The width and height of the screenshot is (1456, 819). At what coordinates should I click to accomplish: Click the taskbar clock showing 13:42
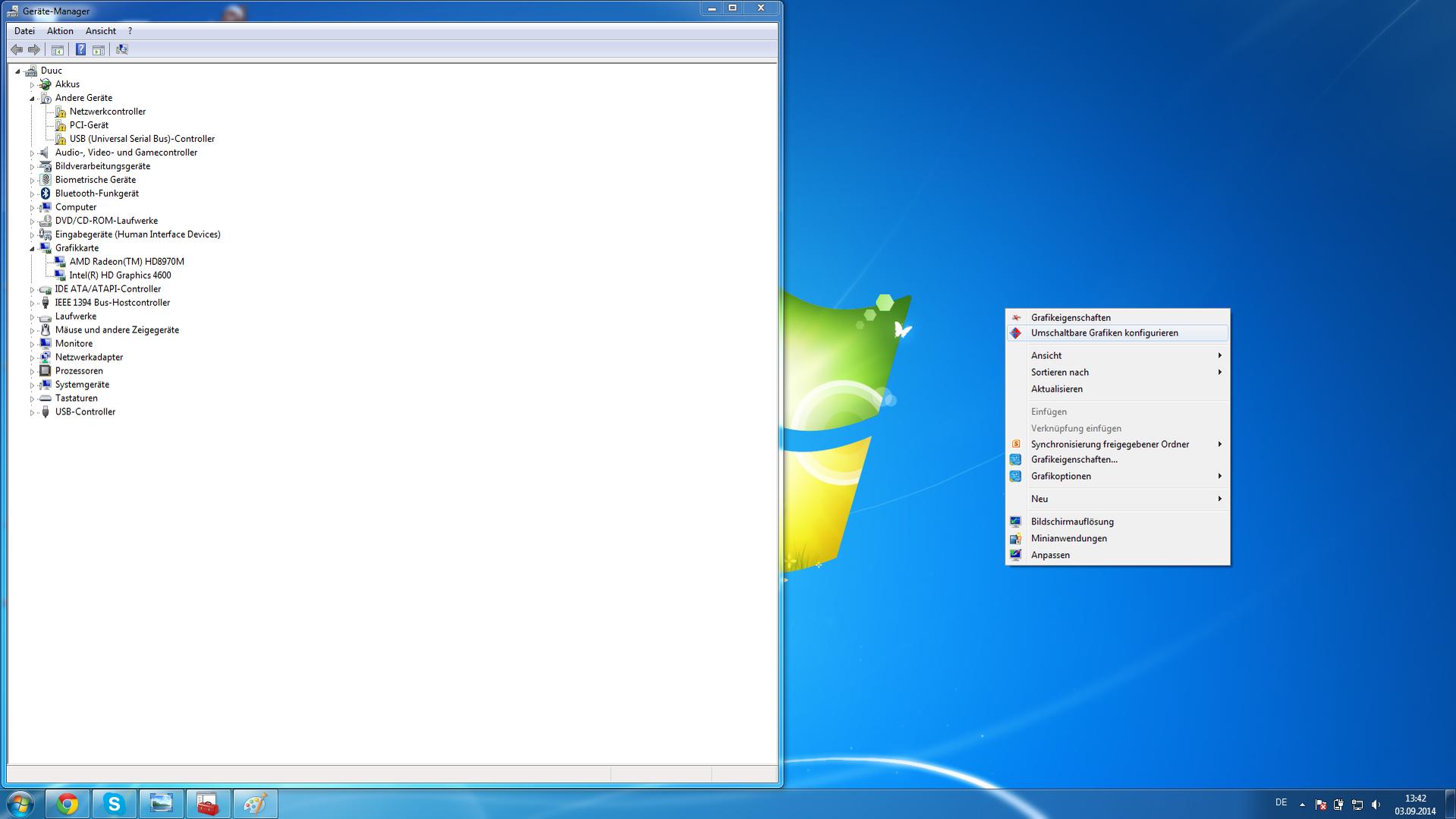[1415, 805]
